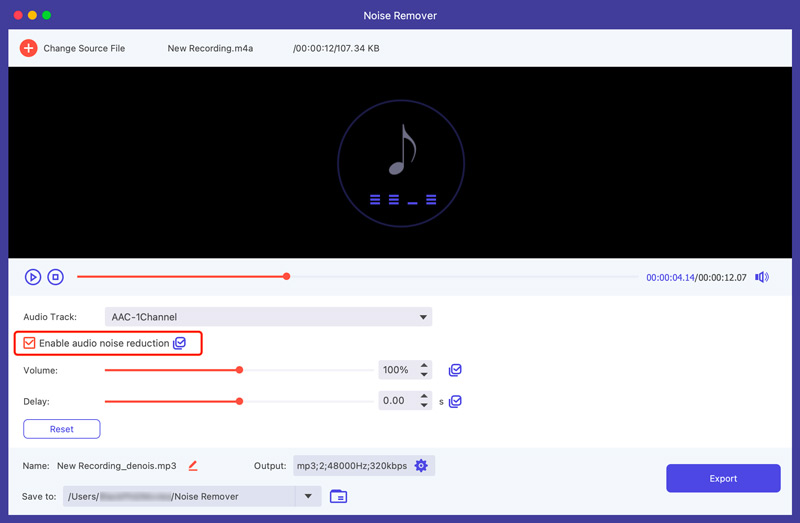Click the file info /00:00:12/107.34 KB
Viewport: 800px width, 523px height.
click(336, 48)
